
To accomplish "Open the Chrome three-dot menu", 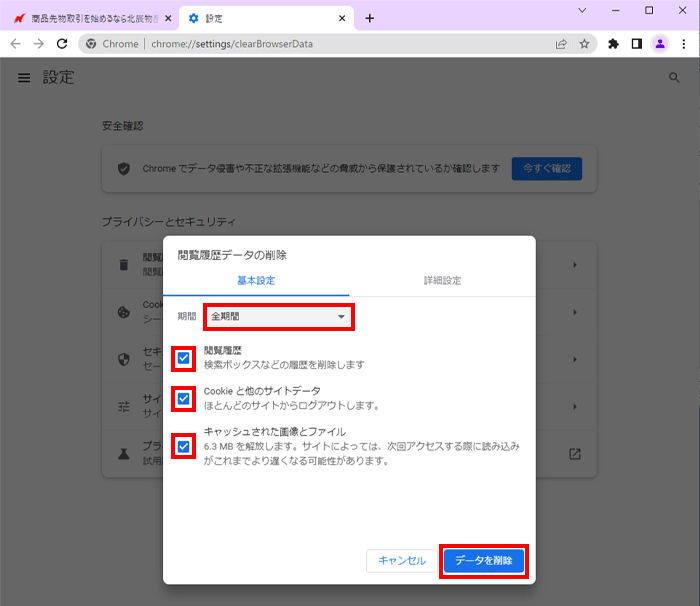I will tap(683, 44).
